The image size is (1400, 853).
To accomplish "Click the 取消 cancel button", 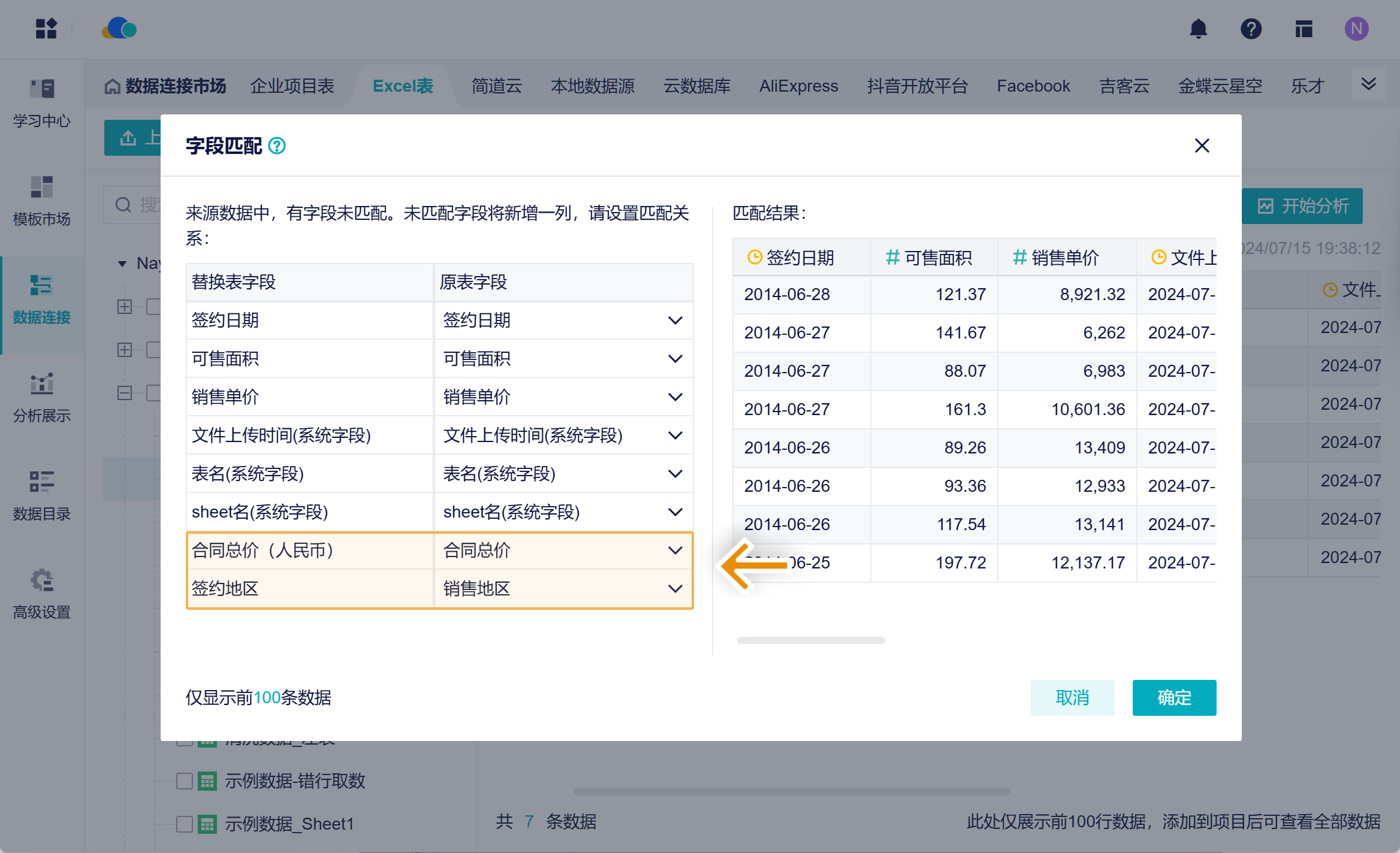I will tap(1072, 698).
